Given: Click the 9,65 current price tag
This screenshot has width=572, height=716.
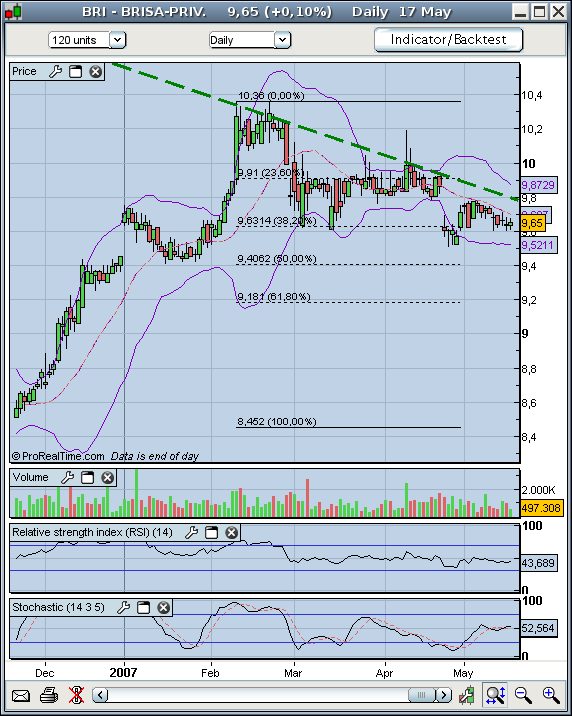Looking at the screenshot, I should point(532,223).
